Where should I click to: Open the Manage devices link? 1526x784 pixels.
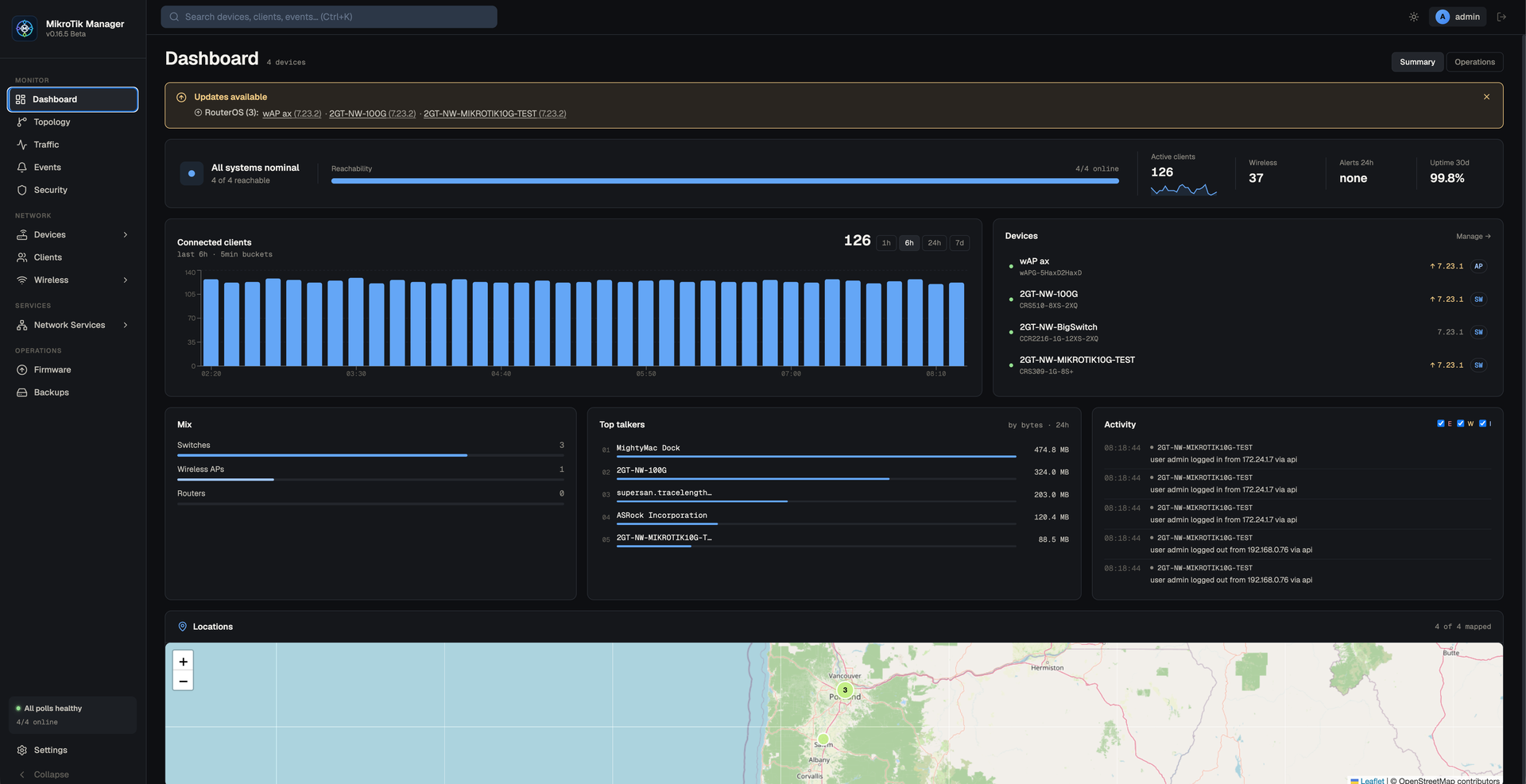coord(1474,237)
